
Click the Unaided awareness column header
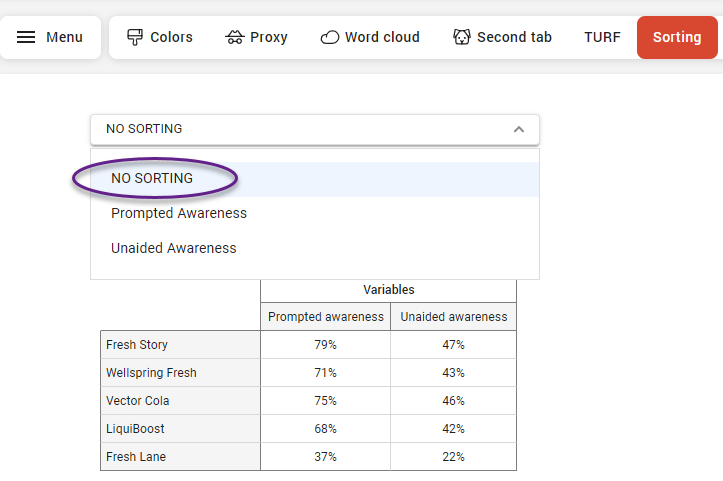(453, 317)
